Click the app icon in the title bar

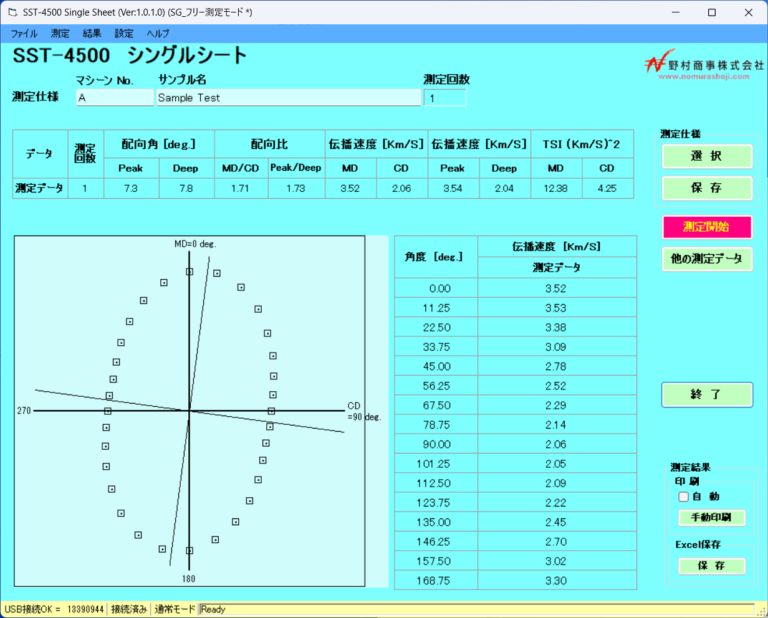12,12
